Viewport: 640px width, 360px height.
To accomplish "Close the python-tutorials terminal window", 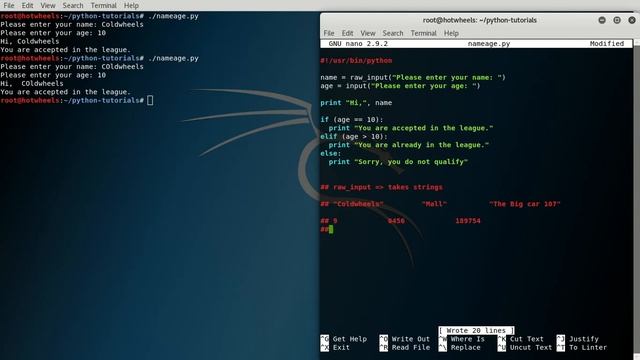I will [632, 20].
